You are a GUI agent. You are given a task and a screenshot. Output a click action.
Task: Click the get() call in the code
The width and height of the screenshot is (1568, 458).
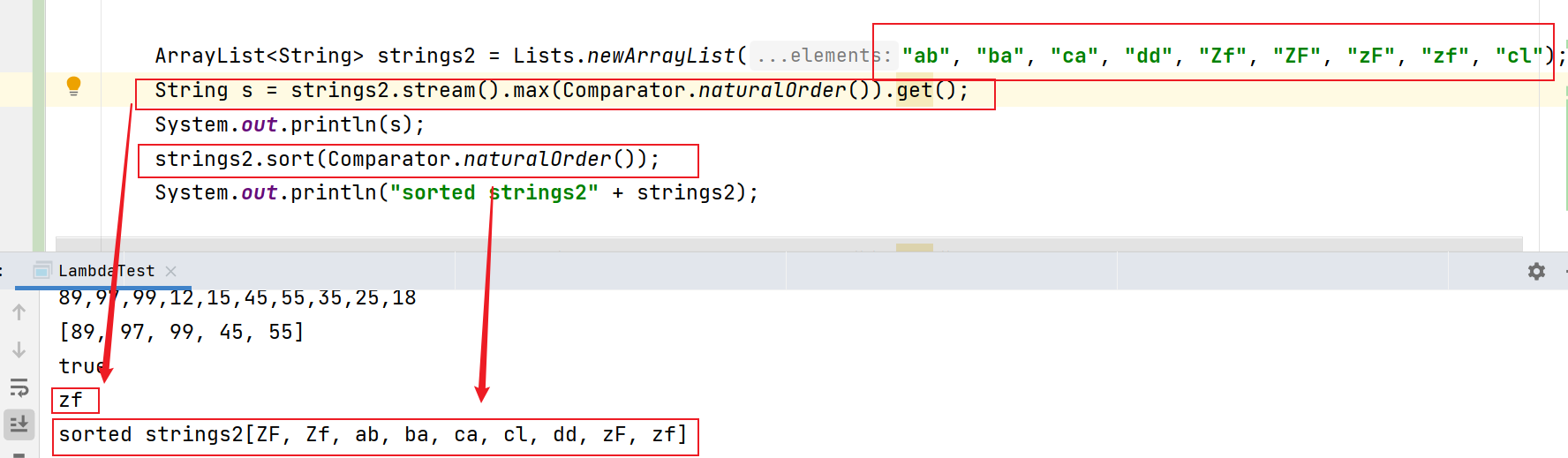[926, 90]
